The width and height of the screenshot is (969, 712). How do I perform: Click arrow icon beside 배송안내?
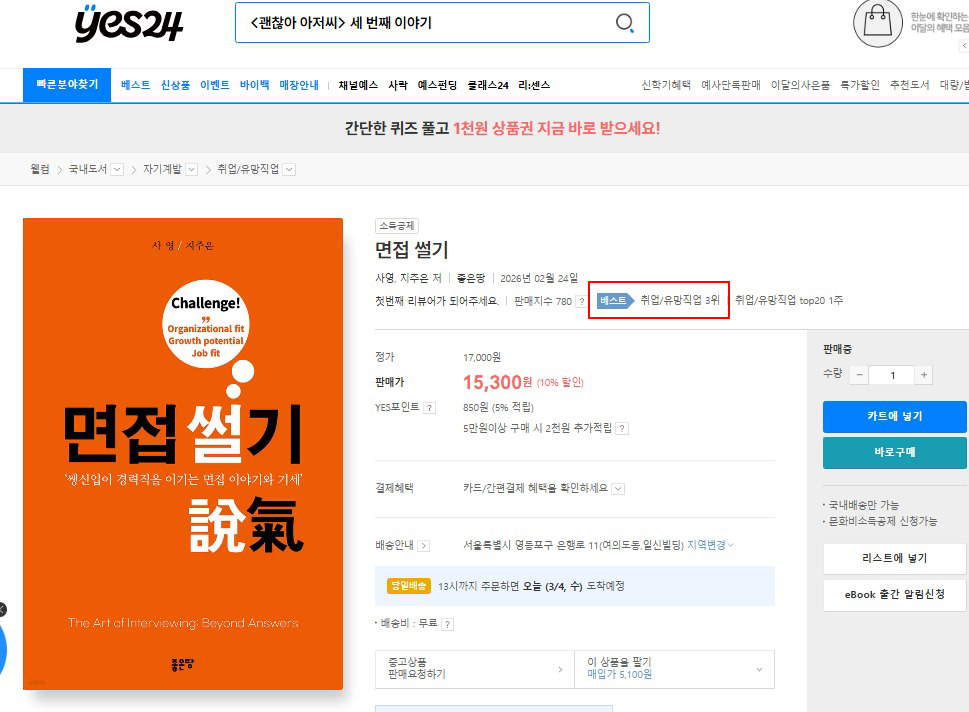pos(423,546)
